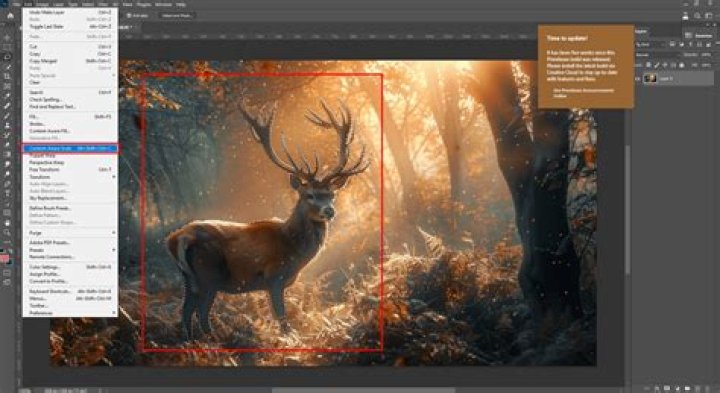Viewport: 720px width, 393px height.
Task: Toggle lock all icon in Layers panel
Action: (x=681, y=65)
